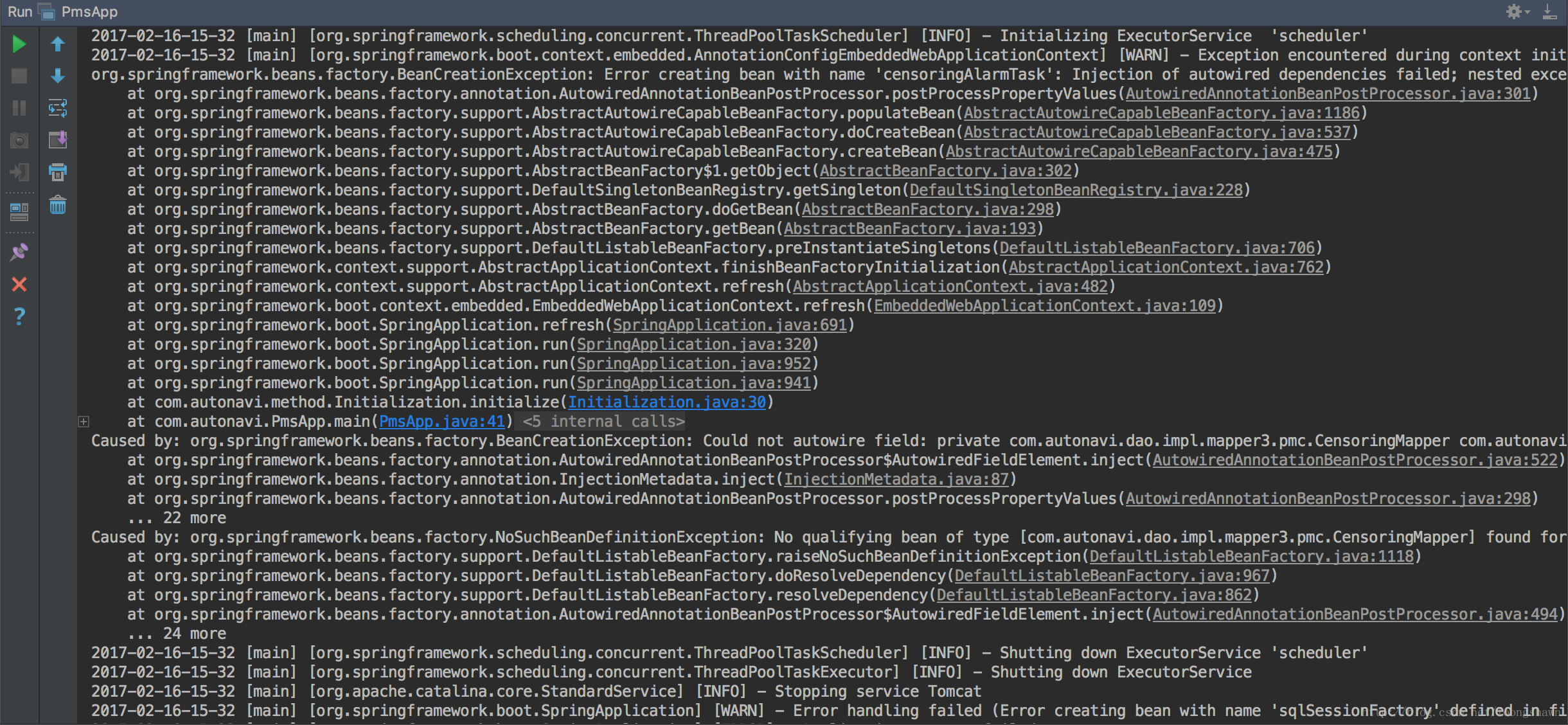Click the Run tool window label
The width and height of the screenshot is (1568, 725).
pos(19,12)
